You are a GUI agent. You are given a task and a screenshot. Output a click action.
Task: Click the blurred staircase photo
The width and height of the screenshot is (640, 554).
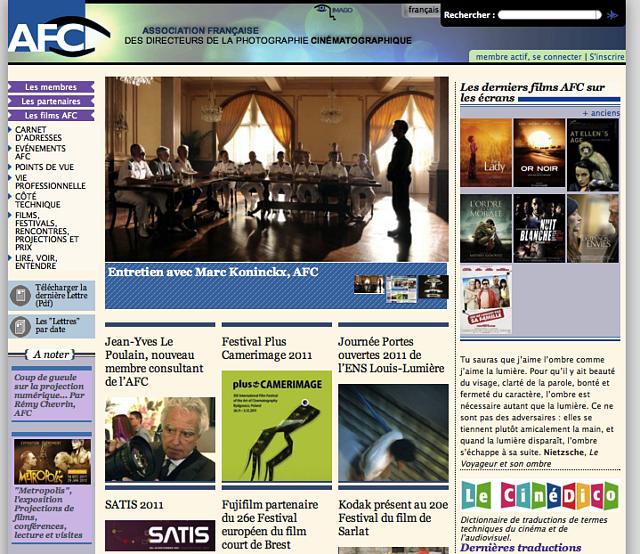[x=393, y=433]
